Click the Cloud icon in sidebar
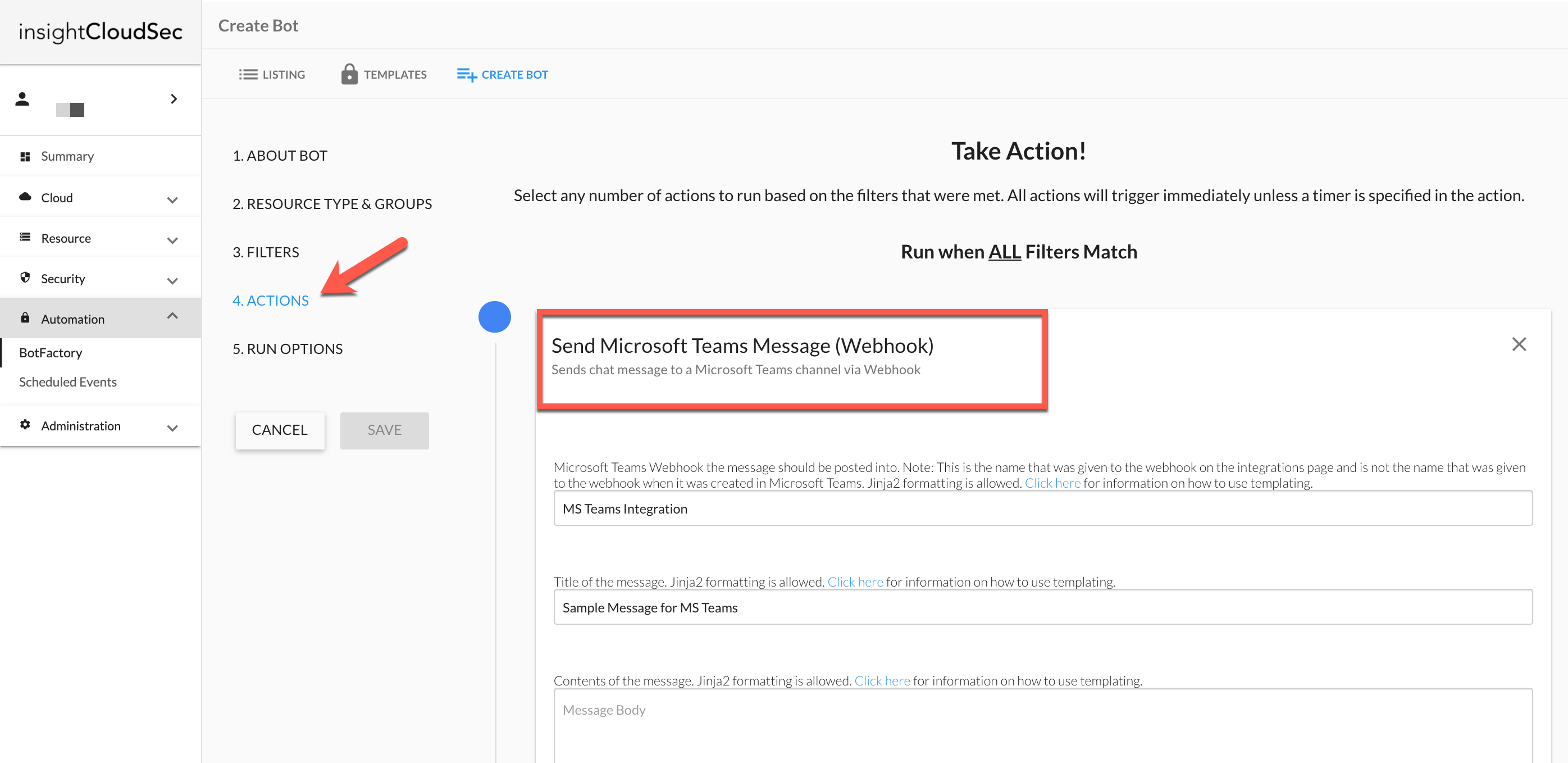The image size is (1568, 763). tap(25, 197)
